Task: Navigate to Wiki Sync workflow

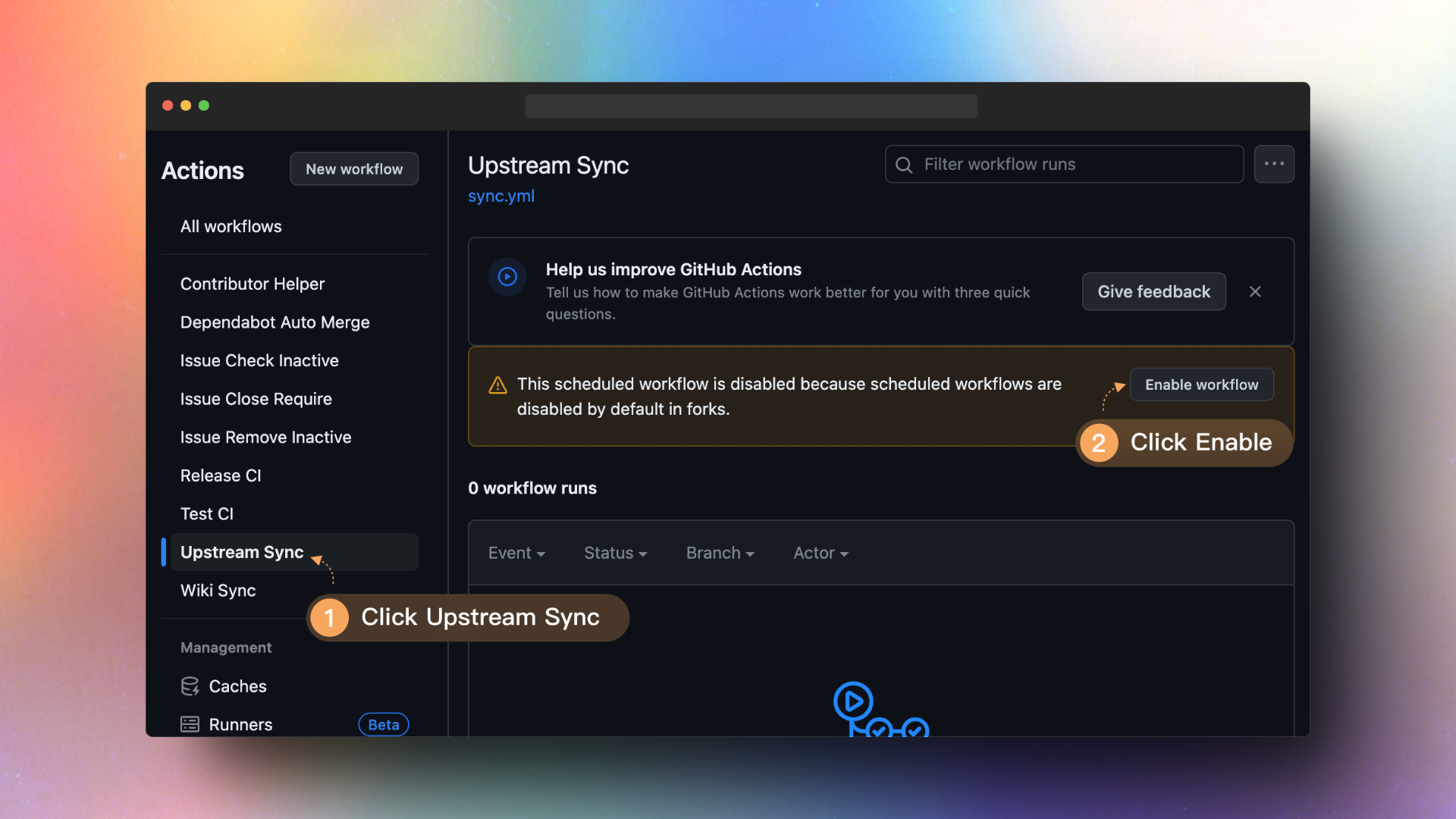Action: [x=218, y=590]
